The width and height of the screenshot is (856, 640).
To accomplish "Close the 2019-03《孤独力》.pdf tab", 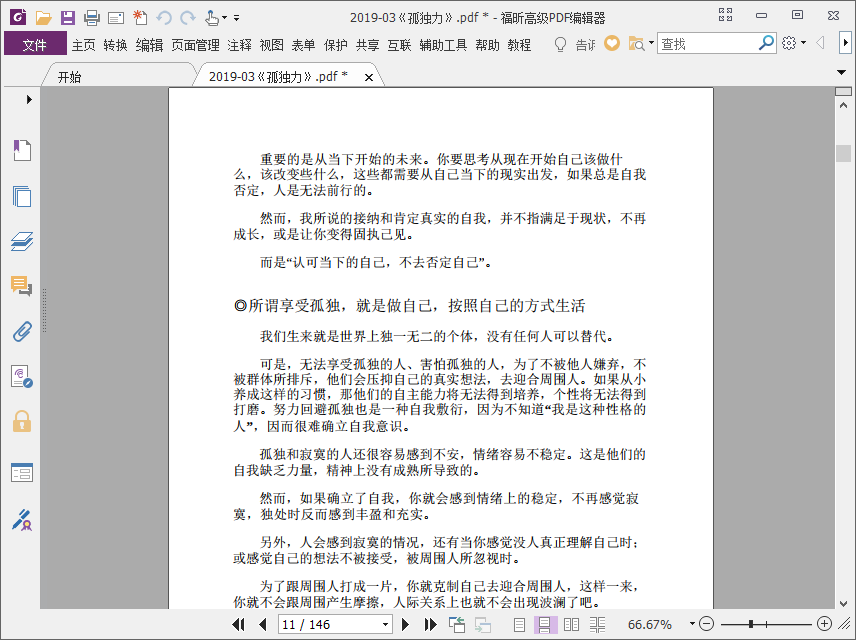I will pos(369,78).
